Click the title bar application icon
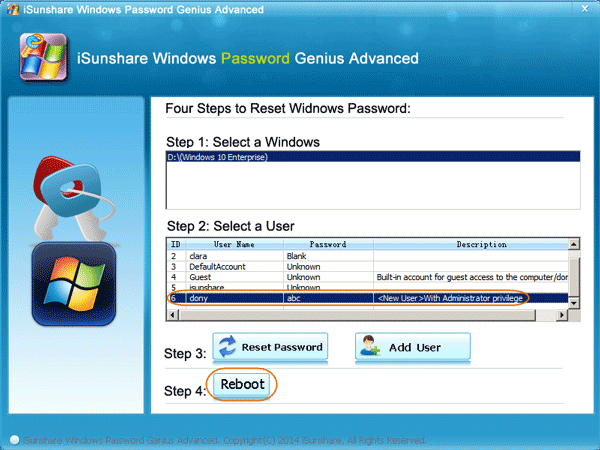The image size is (600, 450). tap(13, 9)
